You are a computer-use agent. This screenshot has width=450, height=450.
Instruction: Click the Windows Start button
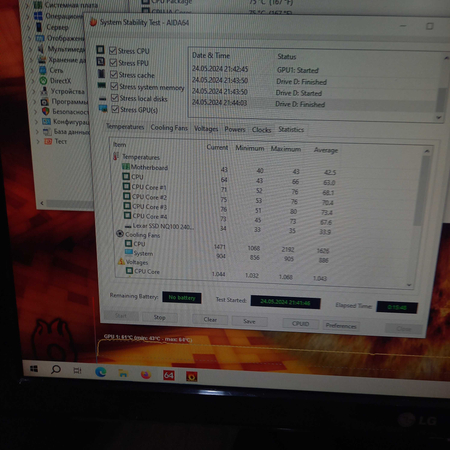(34, 368)
